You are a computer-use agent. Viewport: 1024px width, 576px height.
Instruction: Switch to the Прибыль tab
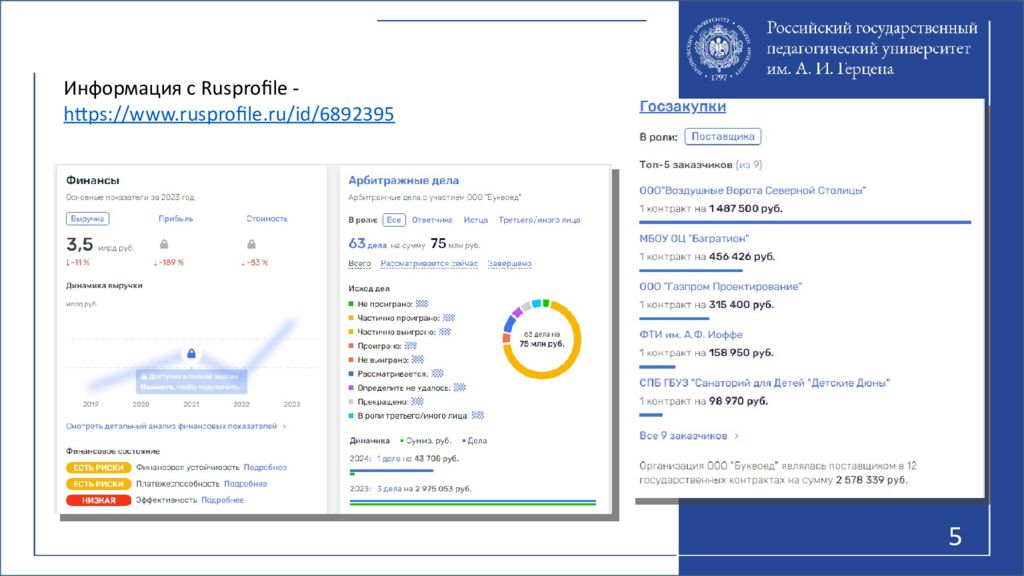click(176, 219)
